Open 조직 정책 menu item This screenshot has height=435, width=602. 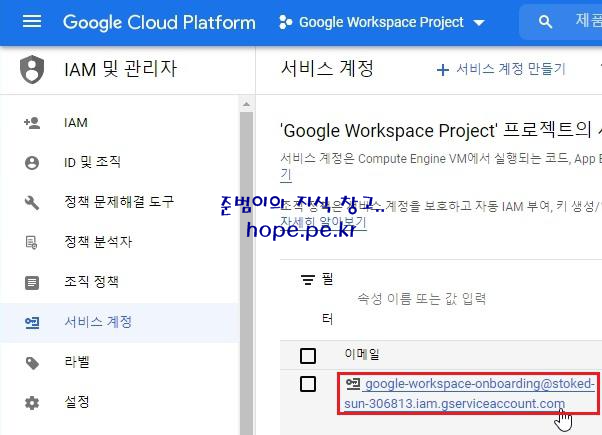tap(120, 282)
